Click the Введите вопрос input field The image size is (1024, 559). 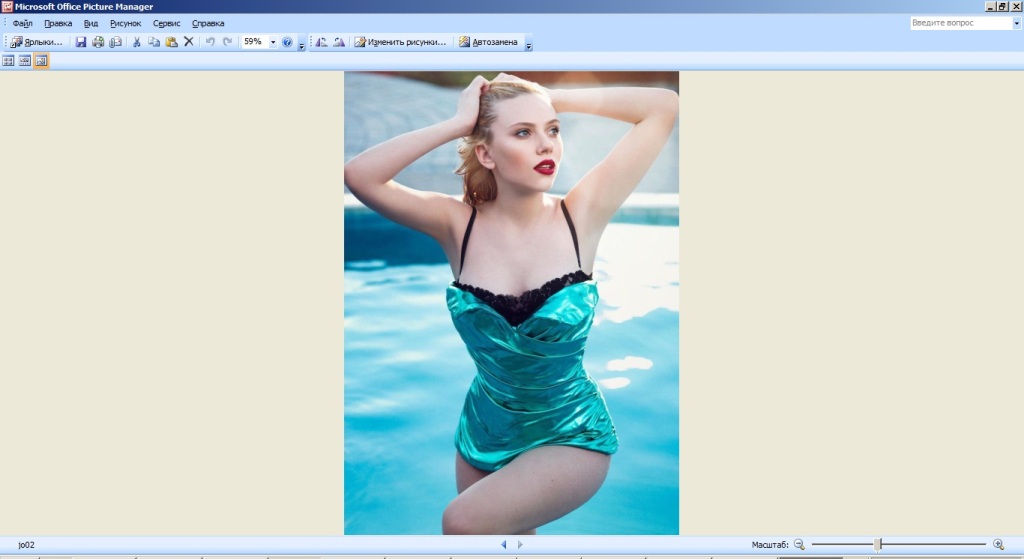point(960,22)
